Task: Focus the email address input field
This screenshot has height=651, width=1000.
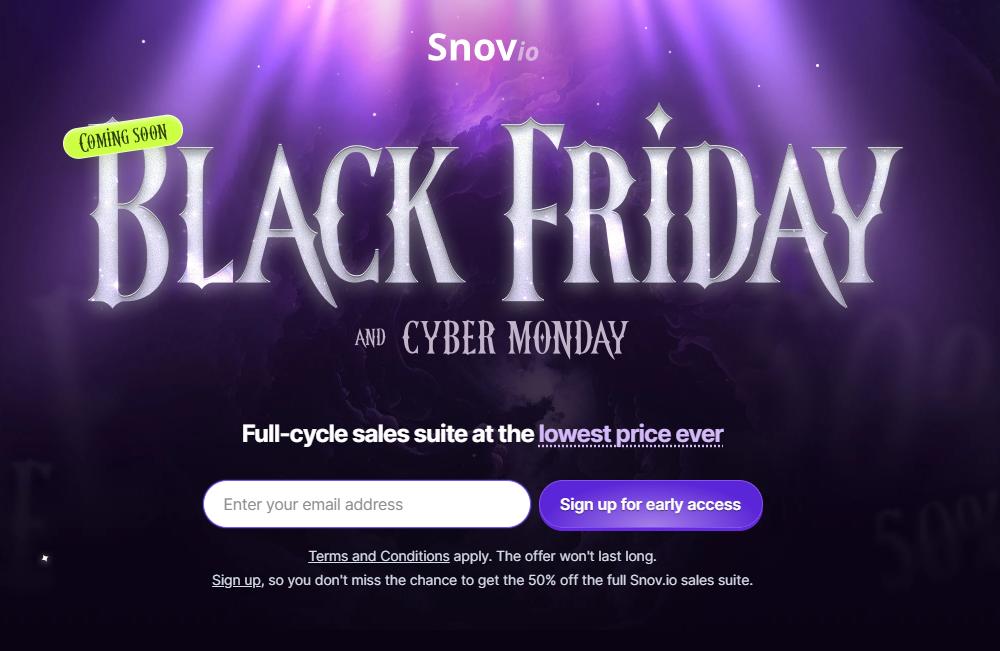Action: 366,504
